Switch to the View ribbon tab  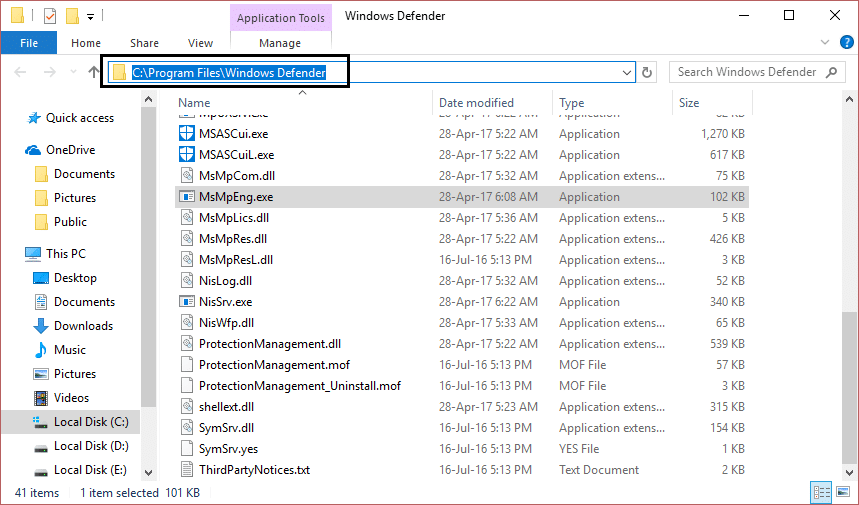click(x=200, y=43)
